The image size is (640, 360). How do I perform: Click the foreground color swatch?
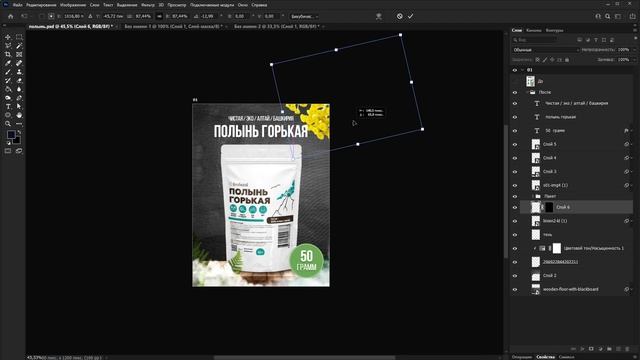(11, 135)
